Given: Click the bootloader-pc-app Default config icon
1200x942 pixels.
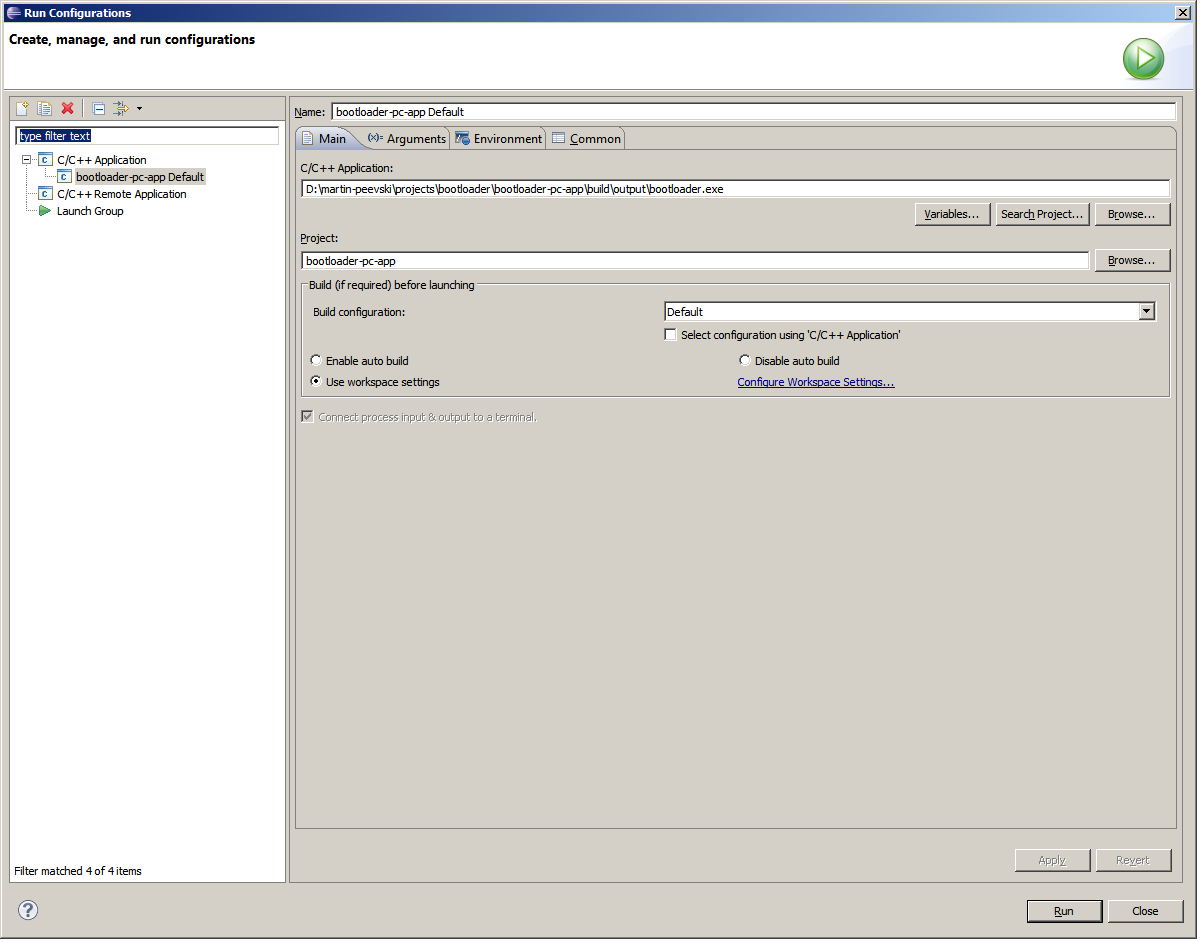Looking at the screenshot, I should (64, 177).
